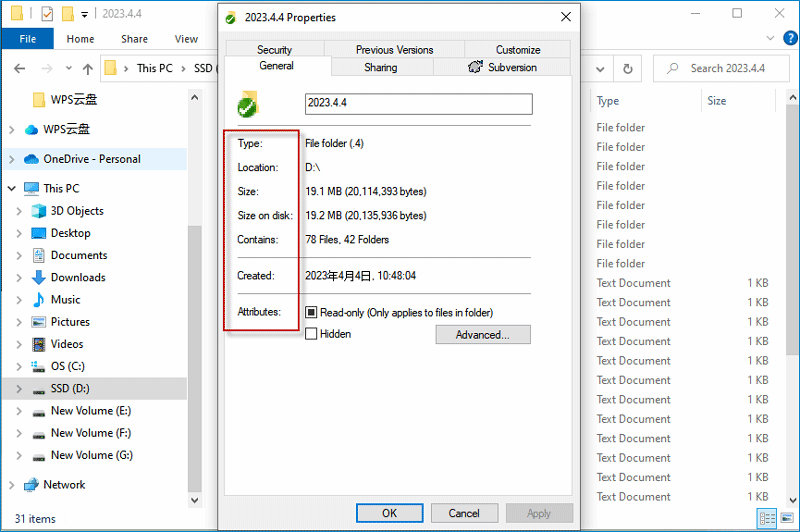Open the recent locations dropdown arrow
This screenshot has height=532, width=800.
(68, 68)
